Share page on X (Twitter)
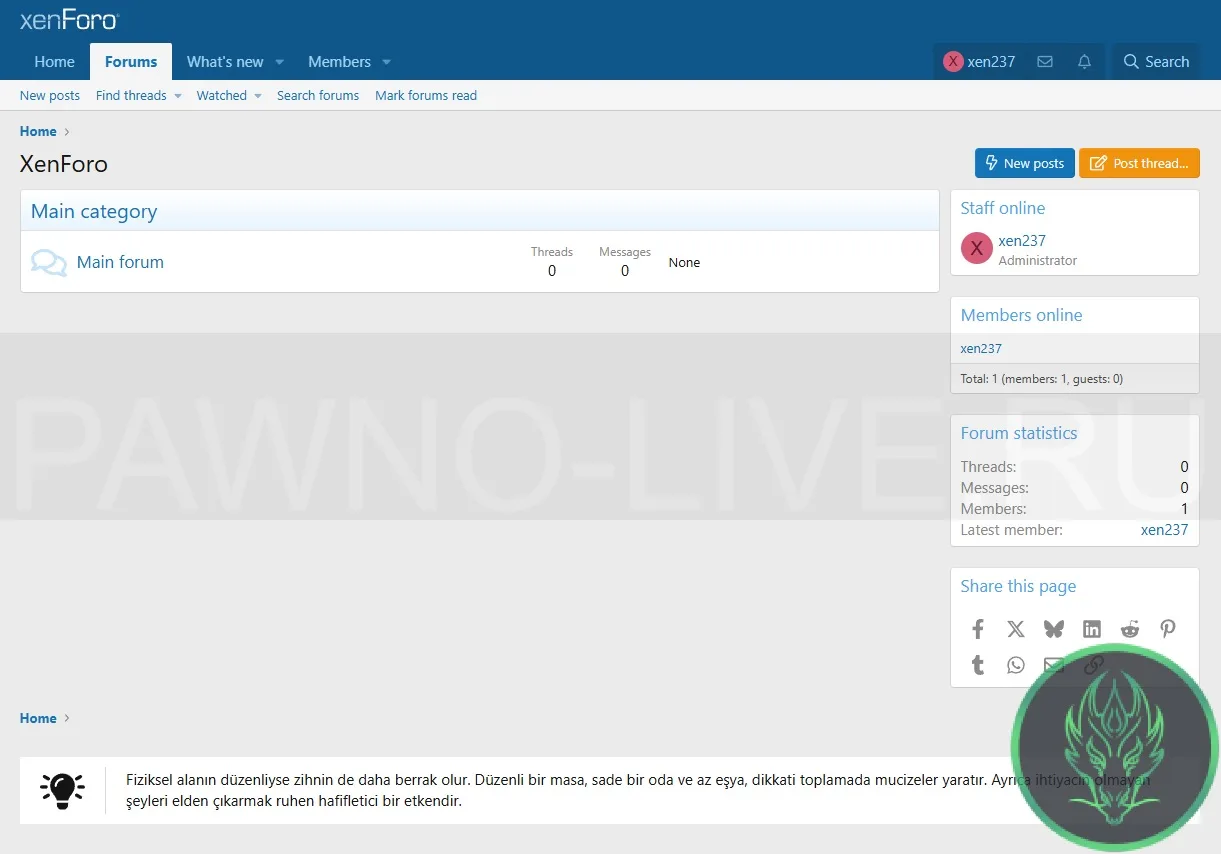 (x=1016, y=629)
